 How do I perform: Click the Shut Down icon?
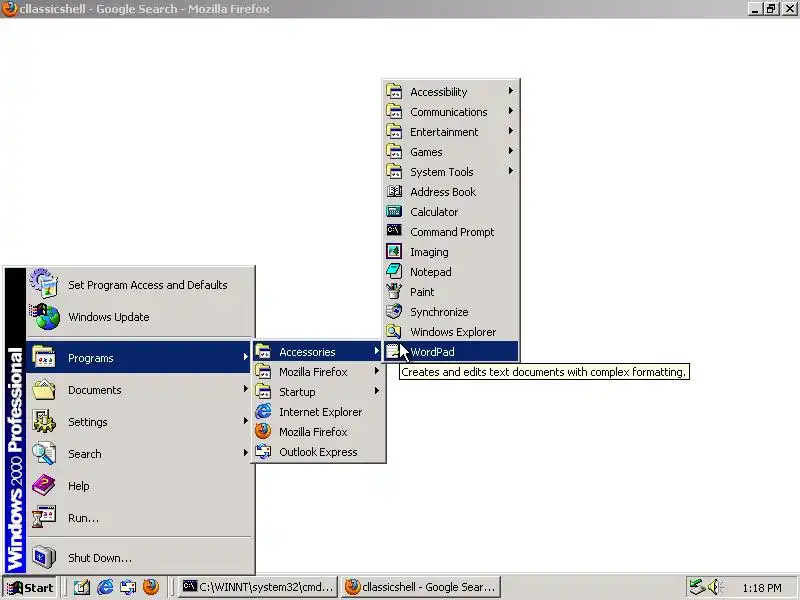click(44, 557)
